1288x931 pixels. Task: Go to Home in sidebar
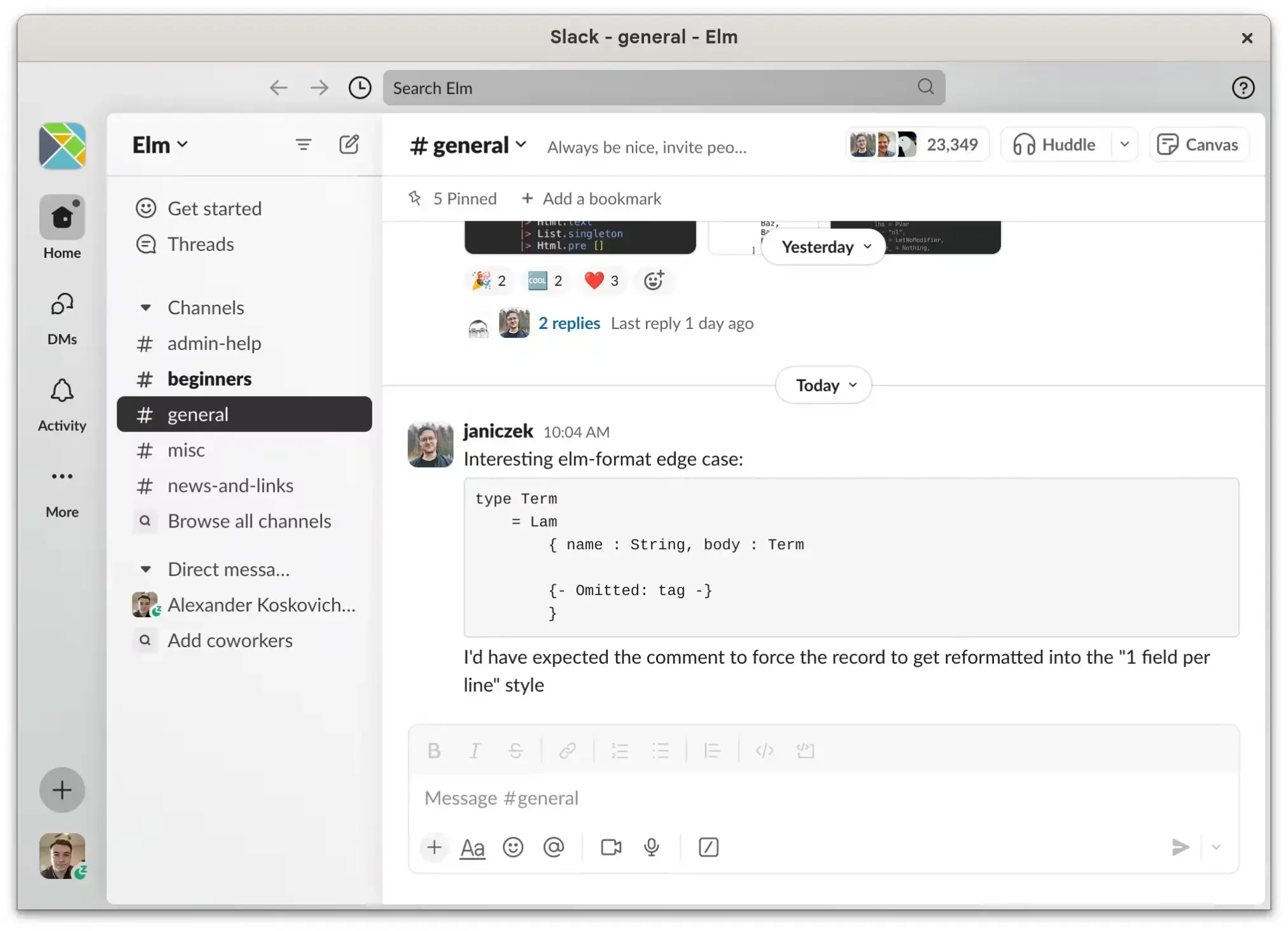coord(62,227)
